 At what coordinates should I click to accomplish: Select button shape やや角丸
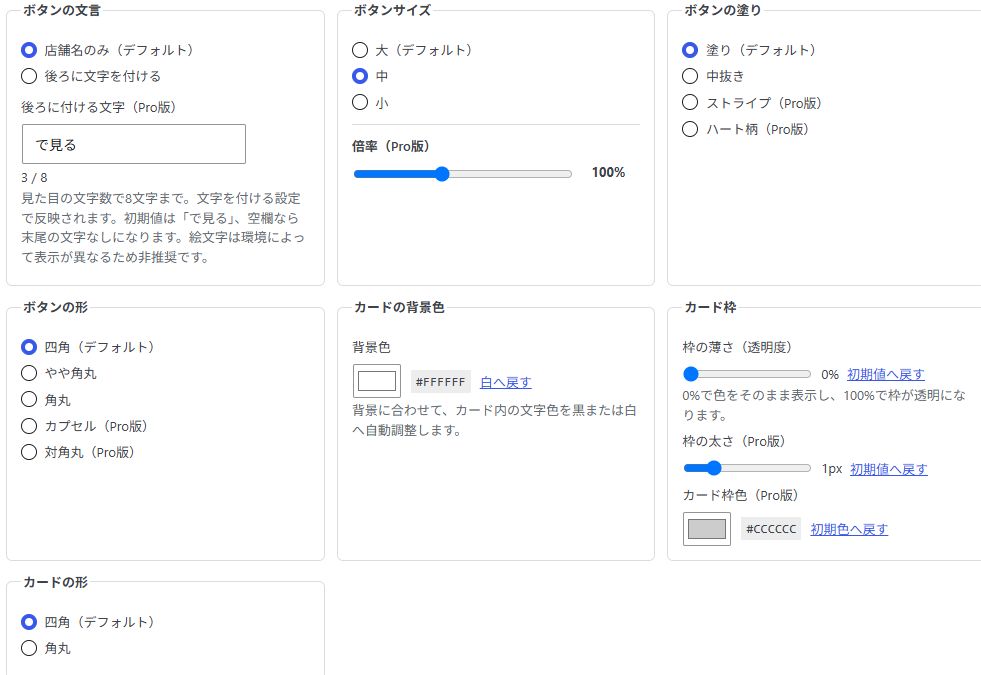coord(29,373)
